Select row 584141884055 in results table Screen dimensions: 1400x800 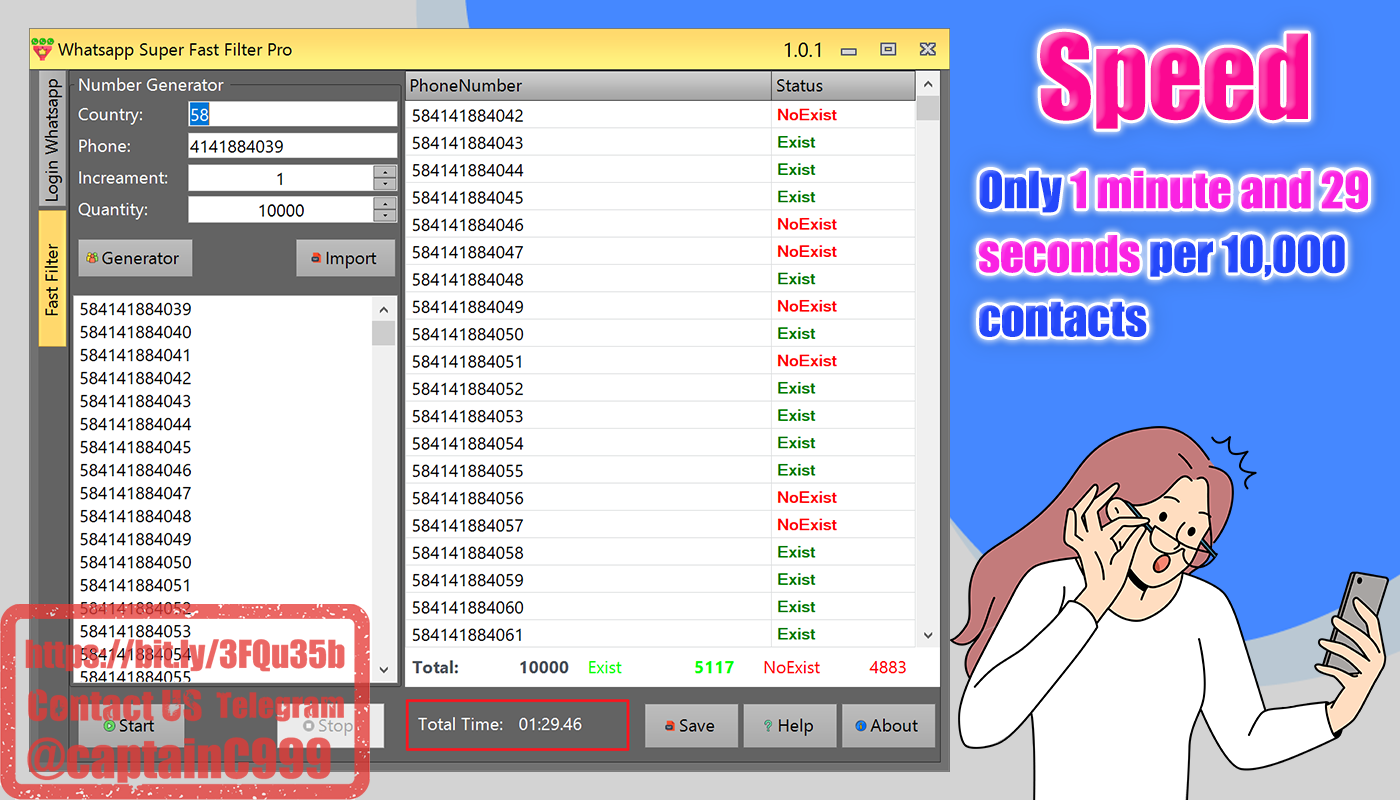coord(660,470)
